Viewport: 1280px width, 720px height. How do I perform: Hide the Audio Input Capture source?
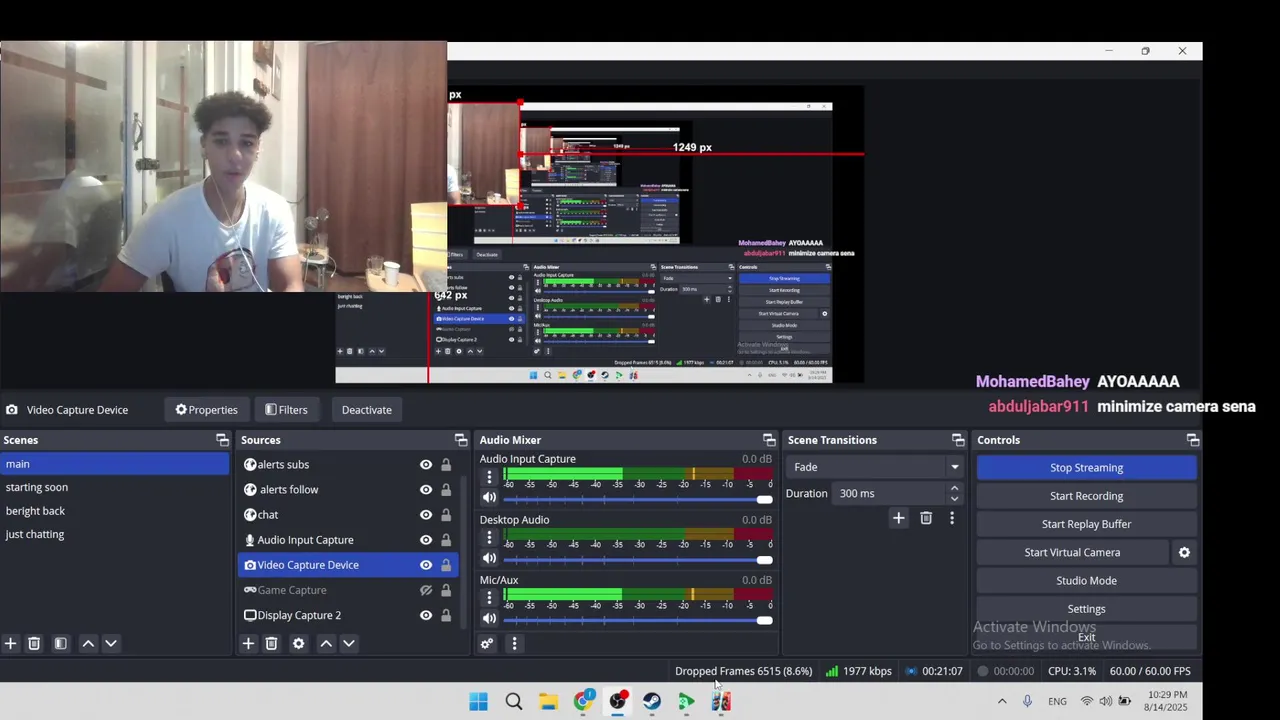[426, 540]
